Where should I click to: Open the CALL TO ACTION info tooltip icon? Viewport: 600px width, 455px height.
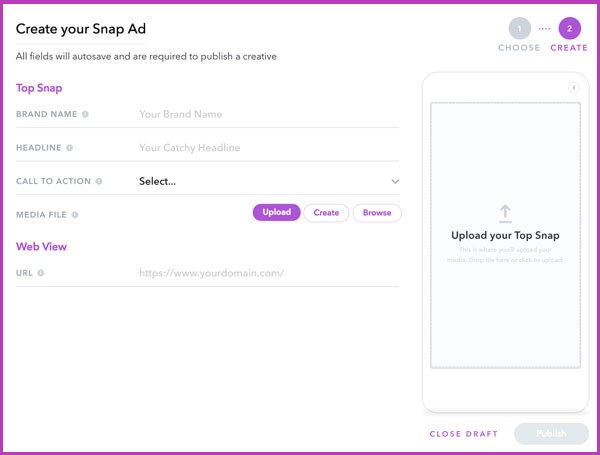click(99, 181)
